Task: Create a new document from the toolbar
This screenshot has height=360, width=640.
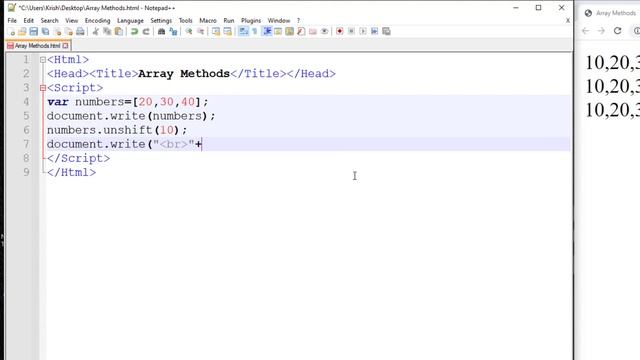Action: click(12, 31)
